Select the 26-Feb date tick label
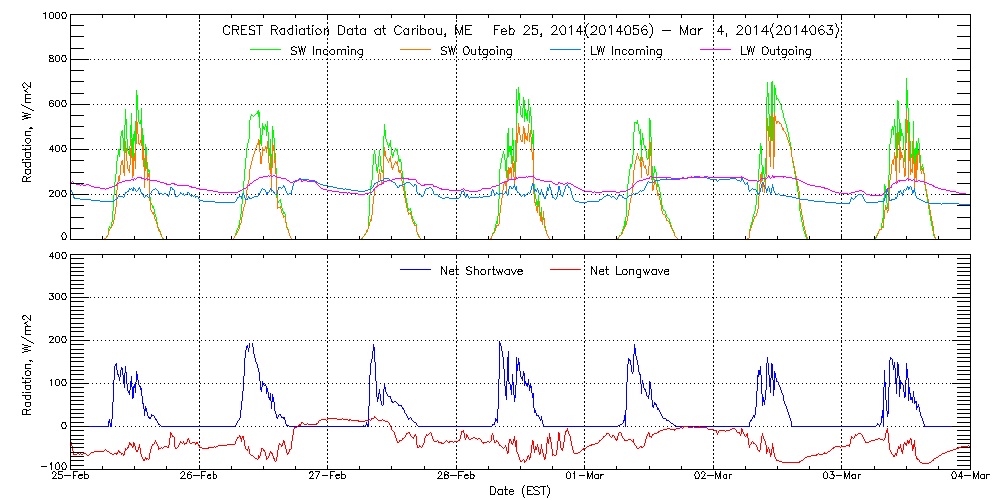1000x500 pixels. [x=200, y=476]
